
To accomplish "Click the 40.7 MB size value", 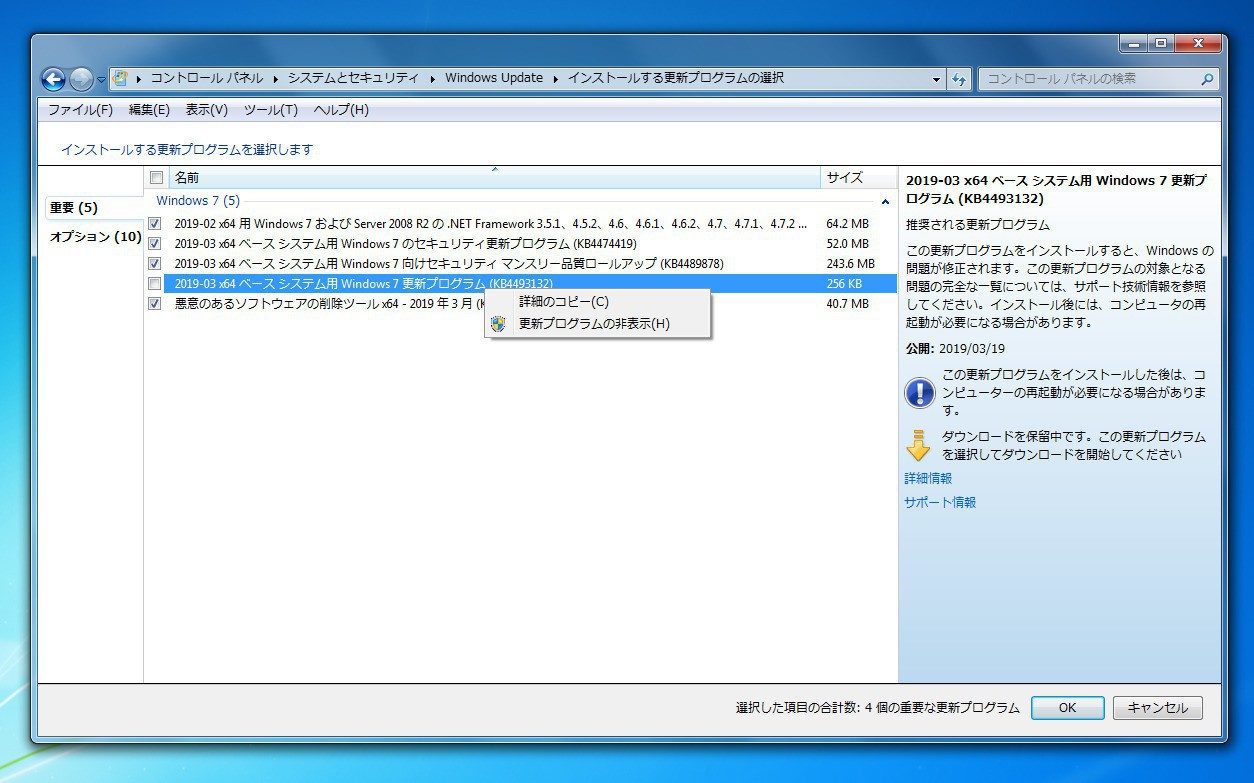I will pos(848,304).
